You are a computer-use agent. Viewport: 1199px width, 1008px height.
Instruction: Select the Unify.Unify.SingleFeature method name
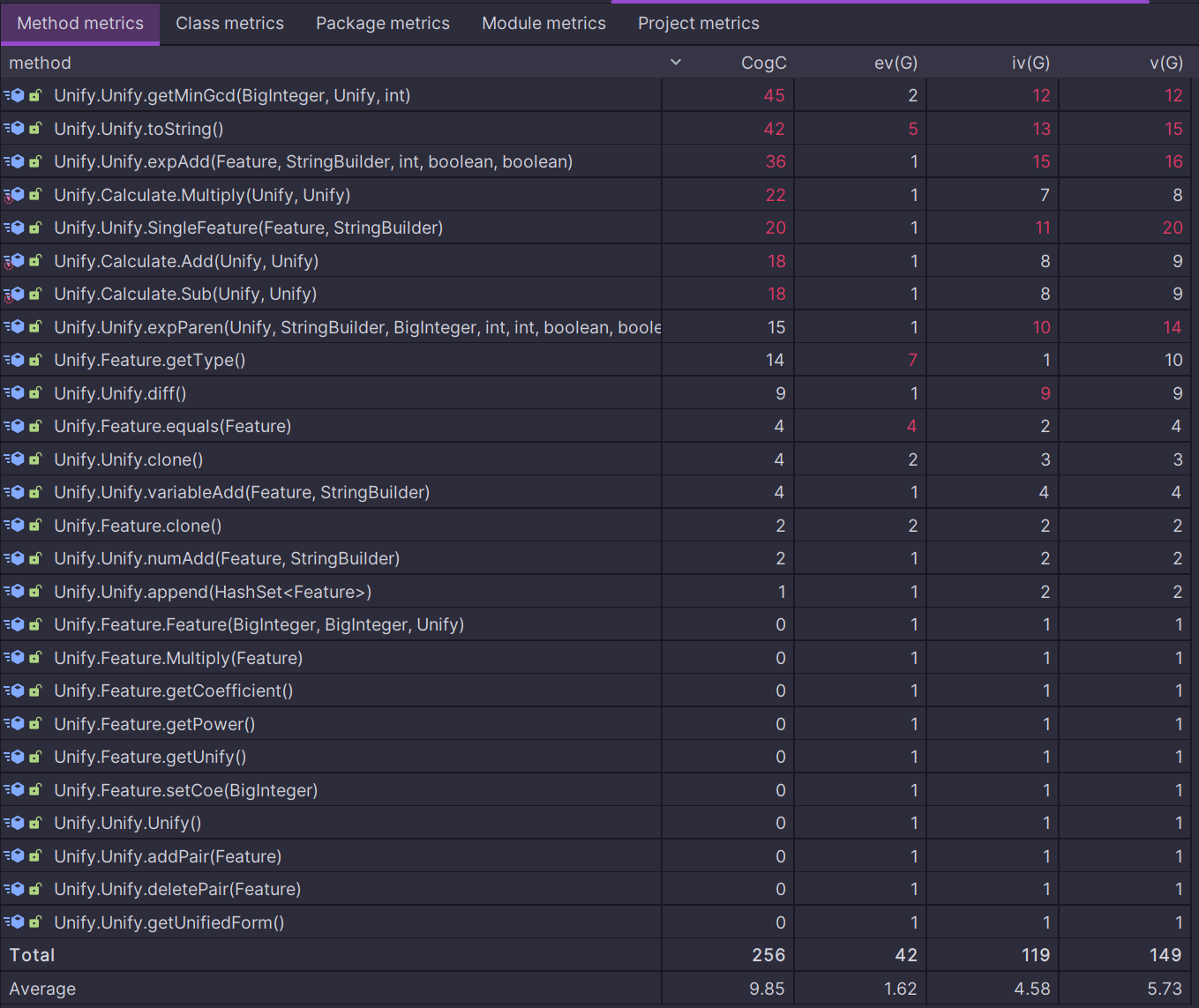click(249, 228)
